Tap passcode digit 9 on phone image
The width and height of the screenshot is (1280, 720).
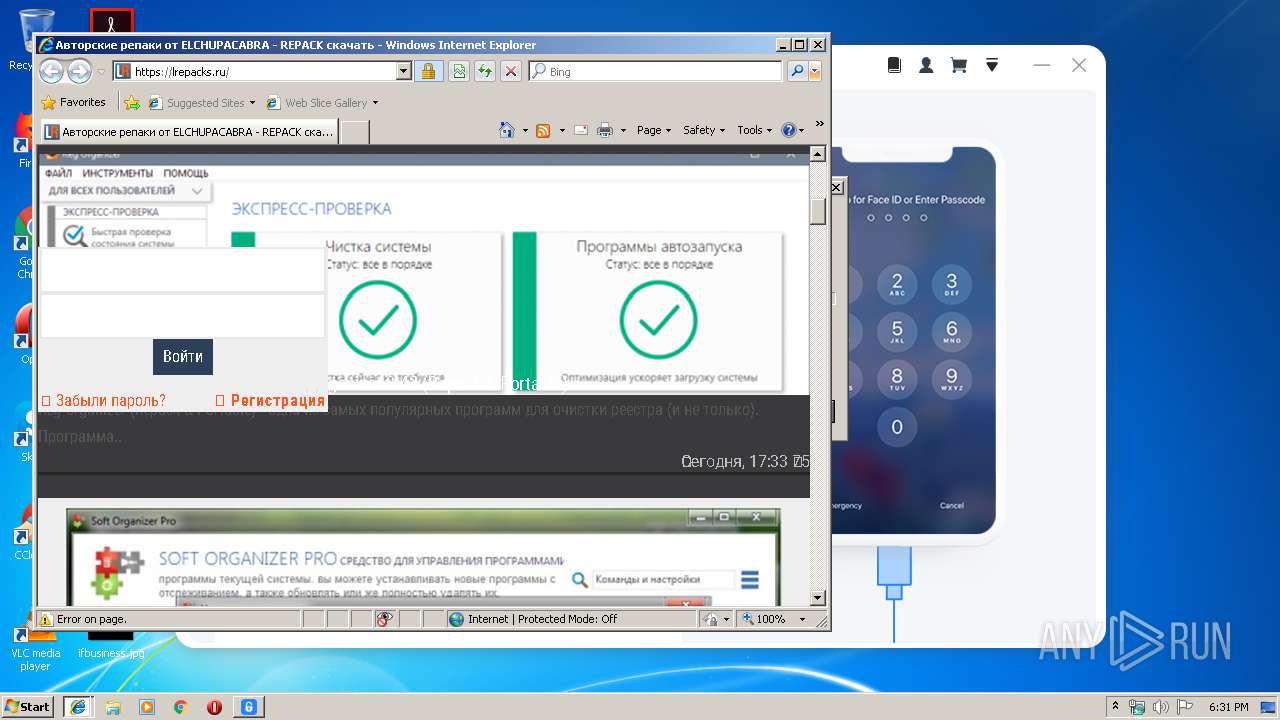click(x=951, y=380)
